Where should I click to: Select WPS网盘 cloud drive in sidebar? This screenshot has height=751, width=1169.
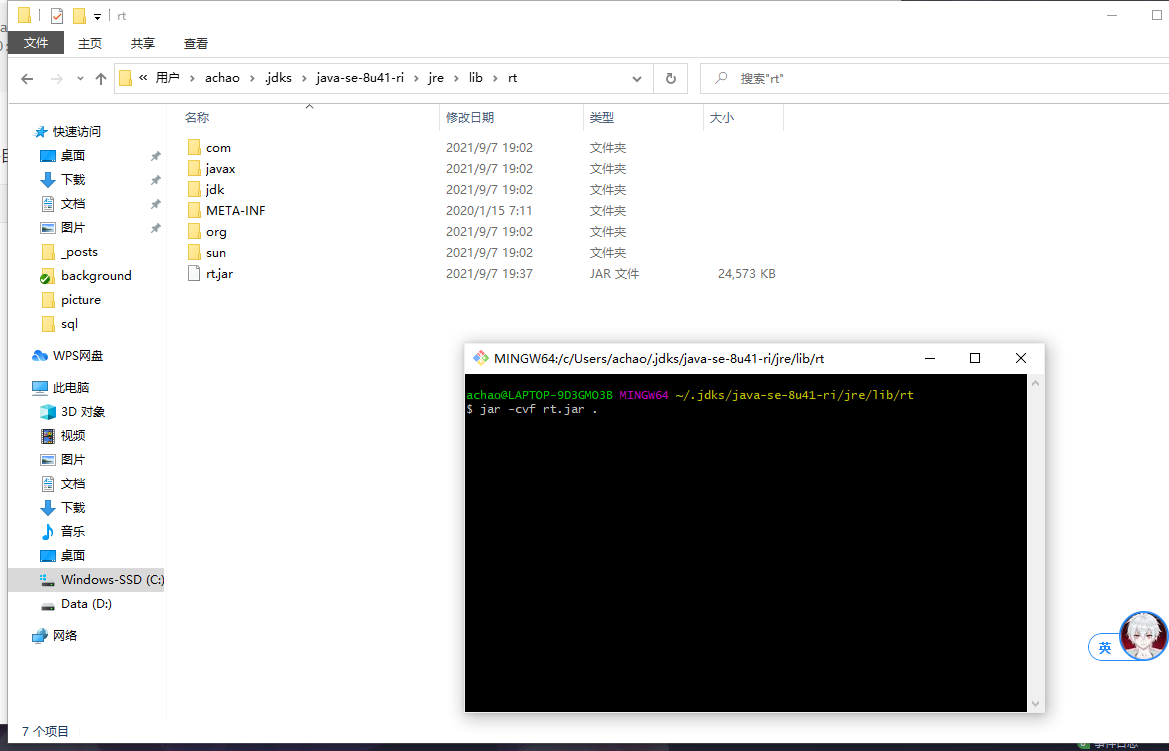tap(77, 356)
